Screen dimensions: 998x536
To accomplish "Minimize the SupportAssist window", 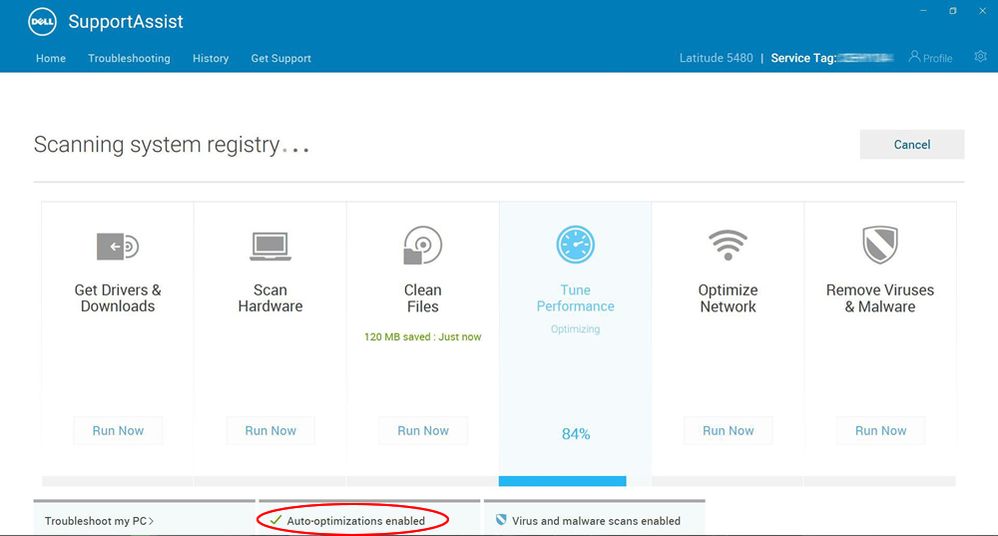I will (923, 11).
